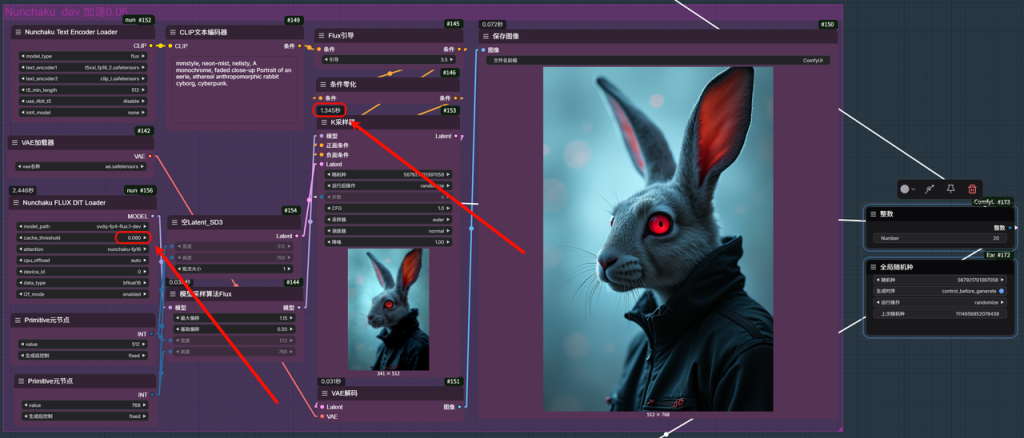Click the menu icon on 全局随机种 node
The image size is (1024, 438).
[x=873, y=266]
